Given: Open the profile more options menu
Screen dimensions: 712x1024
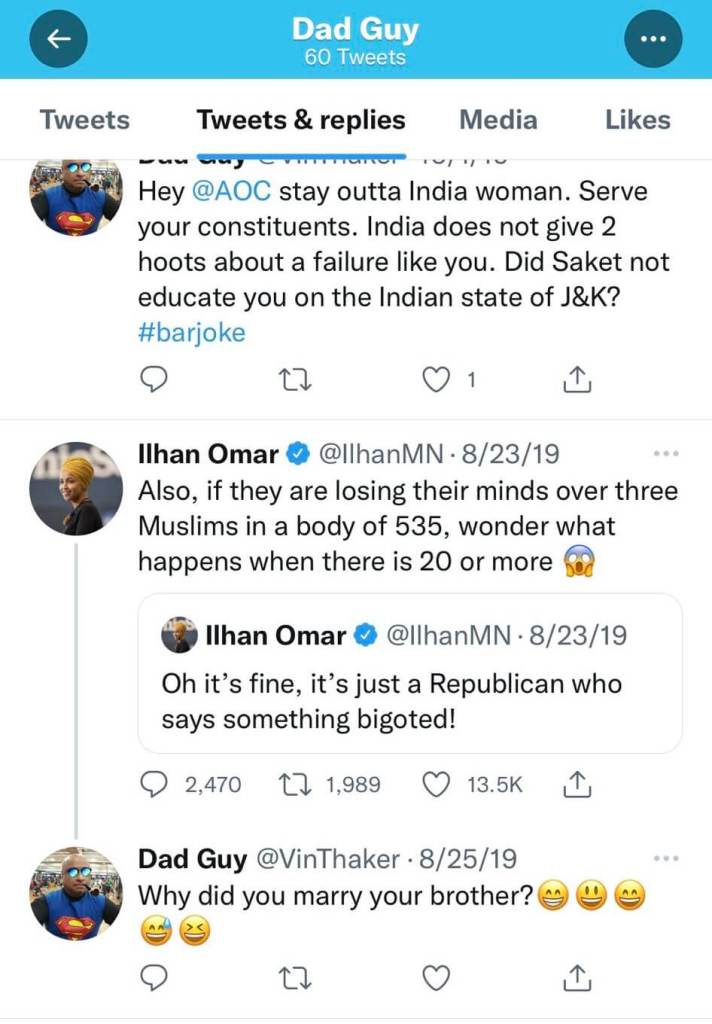Looking at the screenshot, I should (652, 38).
